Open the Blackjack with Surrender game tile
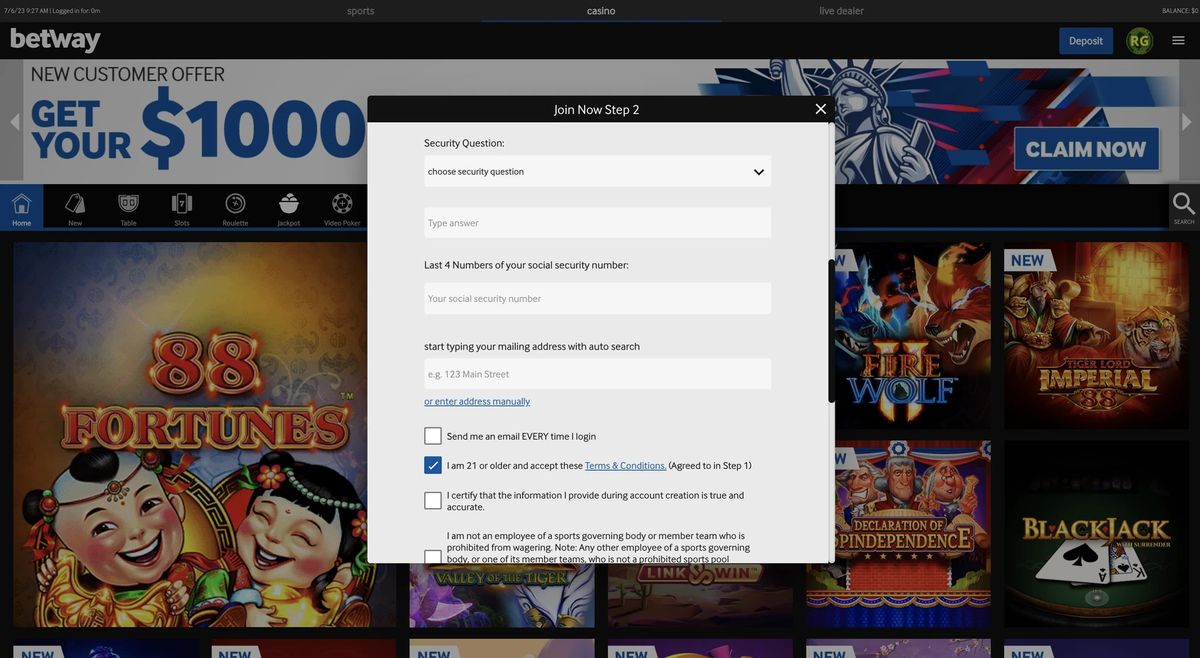 click(x=1097, y=534)
